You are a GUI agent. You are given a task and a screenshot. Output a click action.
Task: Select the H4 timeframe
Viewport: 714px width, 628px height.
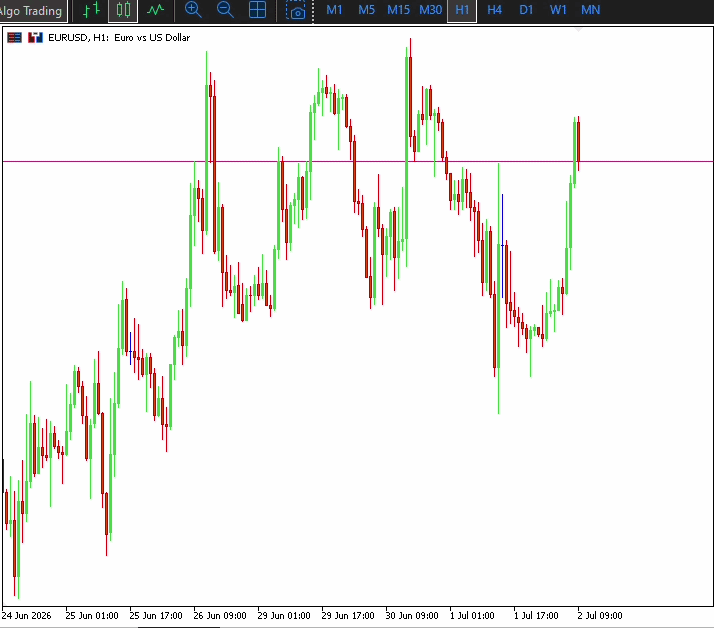tap(495, 10)
